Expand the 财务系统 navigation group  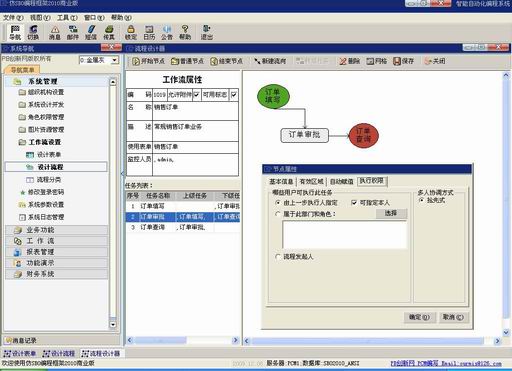click(57, 274)
